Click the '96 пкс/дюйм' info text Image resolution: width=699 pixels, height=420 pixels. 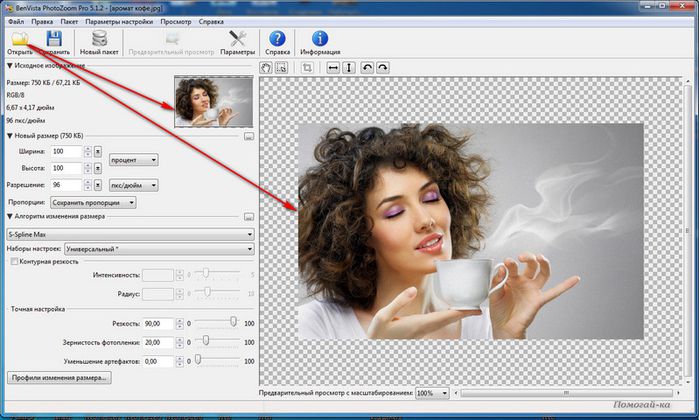click(x=25, y=120)
